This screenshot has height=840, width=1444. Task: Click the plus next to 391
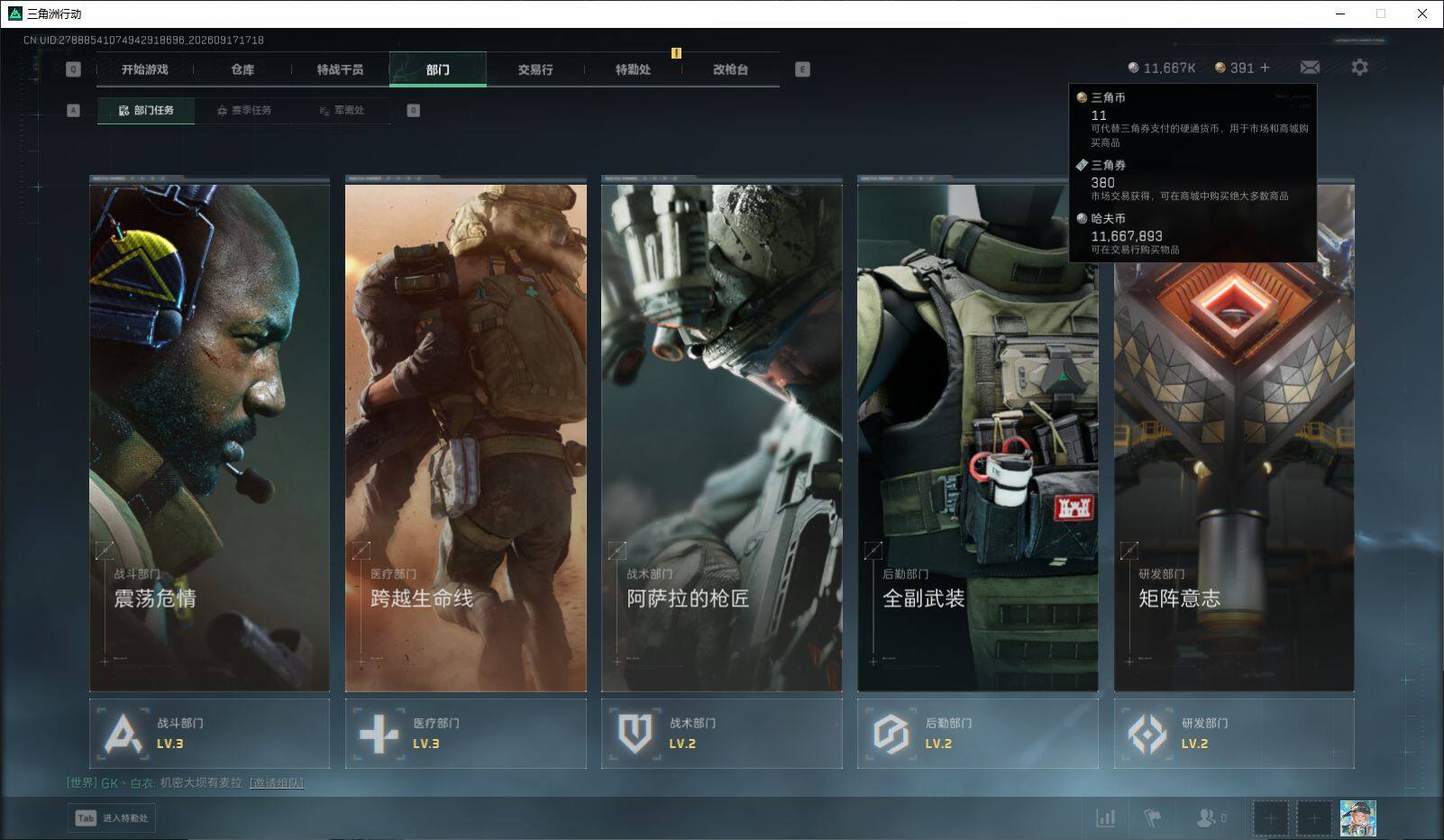coord(1265,68)
